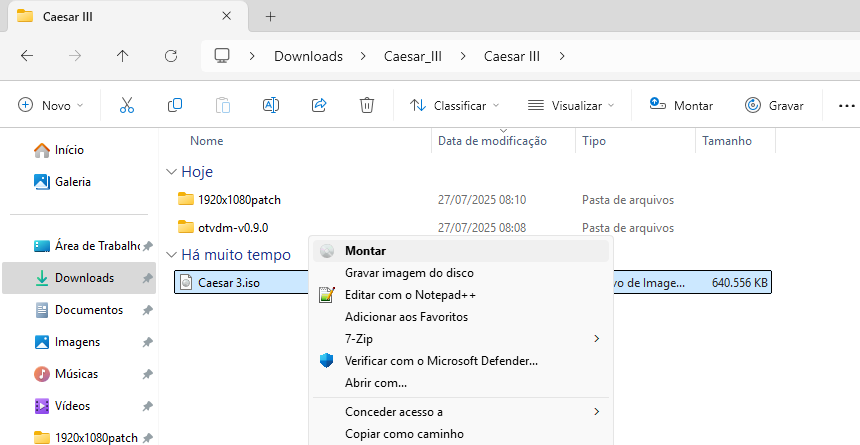Go up one folder level arrow

[x=122, y=56]
